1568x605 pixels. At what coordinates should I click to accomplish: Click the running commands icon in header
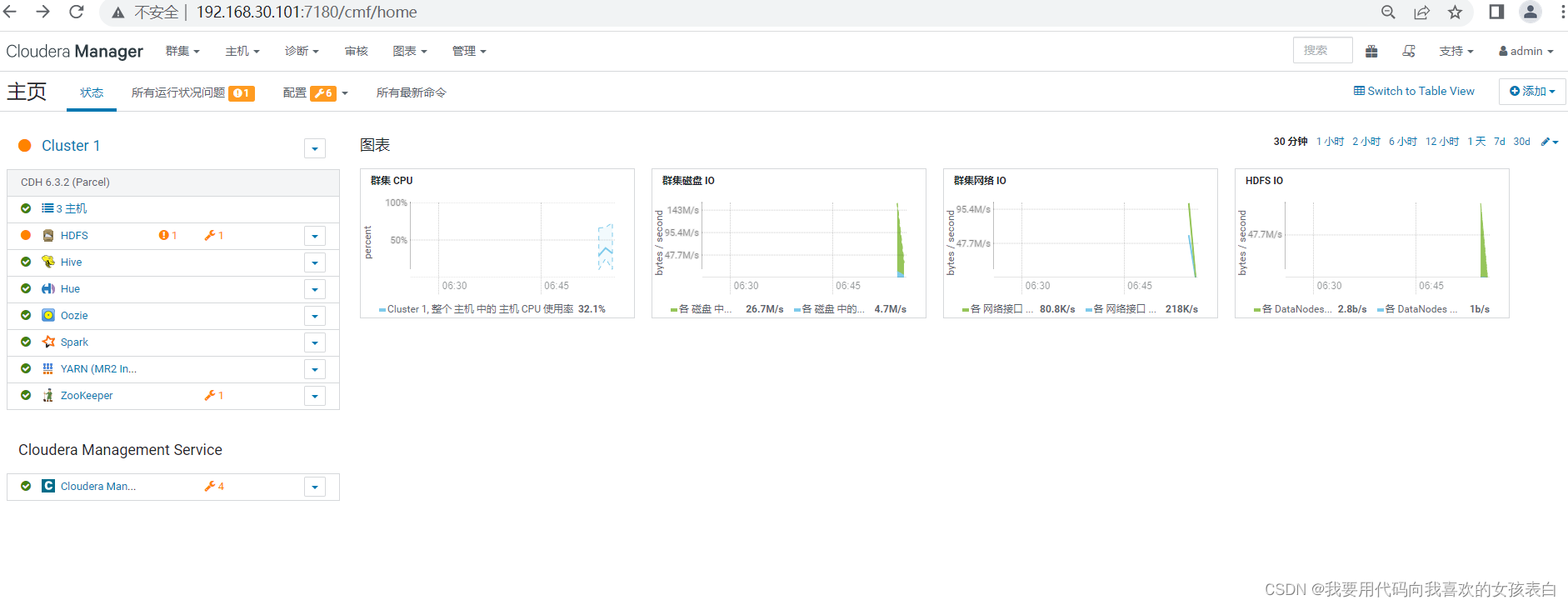tap(1409, 52)
